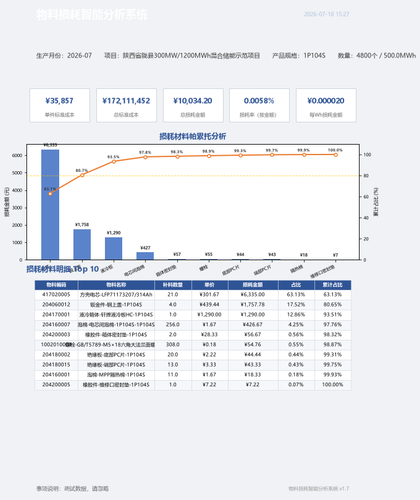Click the ¥57 bar value label

click(x=177, y=254)
